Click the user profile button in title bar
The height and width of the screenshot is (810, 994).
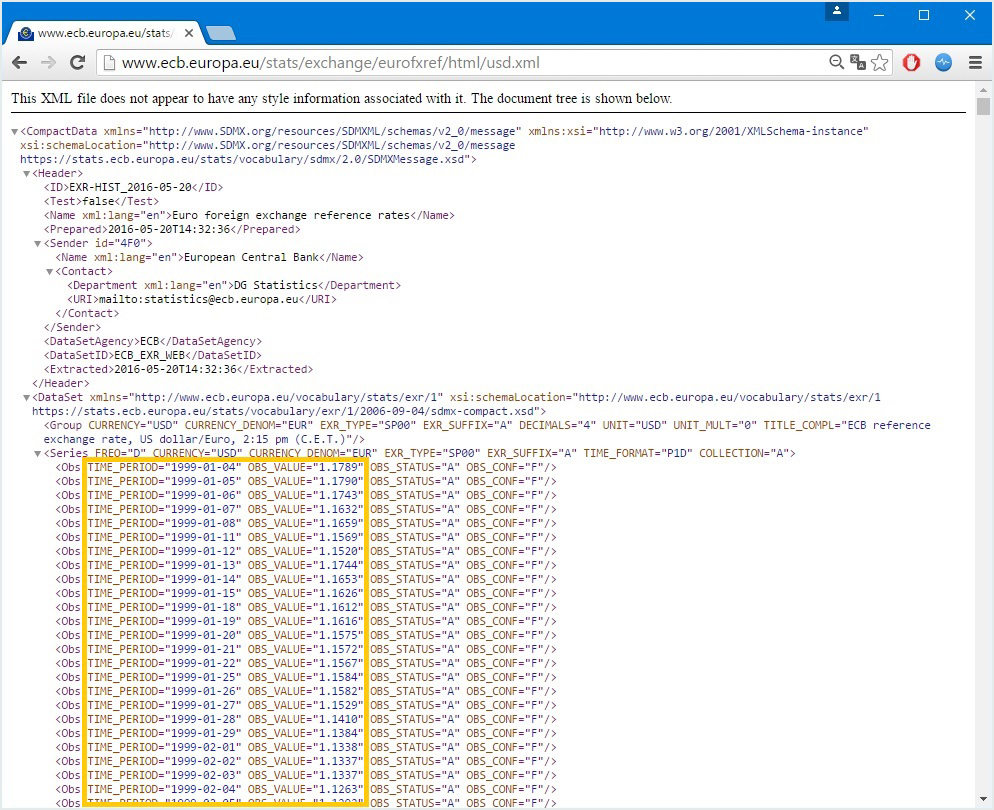[x=836, y=11]
